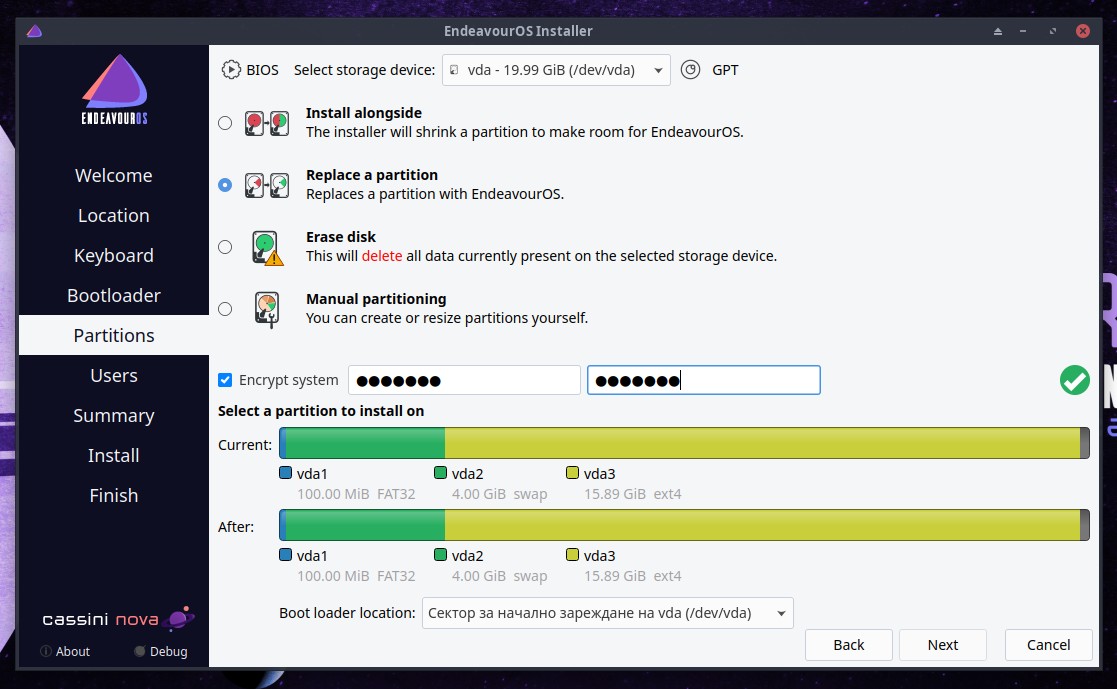The image size is (1117, 689).
Task: Click the yellow vda3 swatch in After legend
Action: [572, 554]
